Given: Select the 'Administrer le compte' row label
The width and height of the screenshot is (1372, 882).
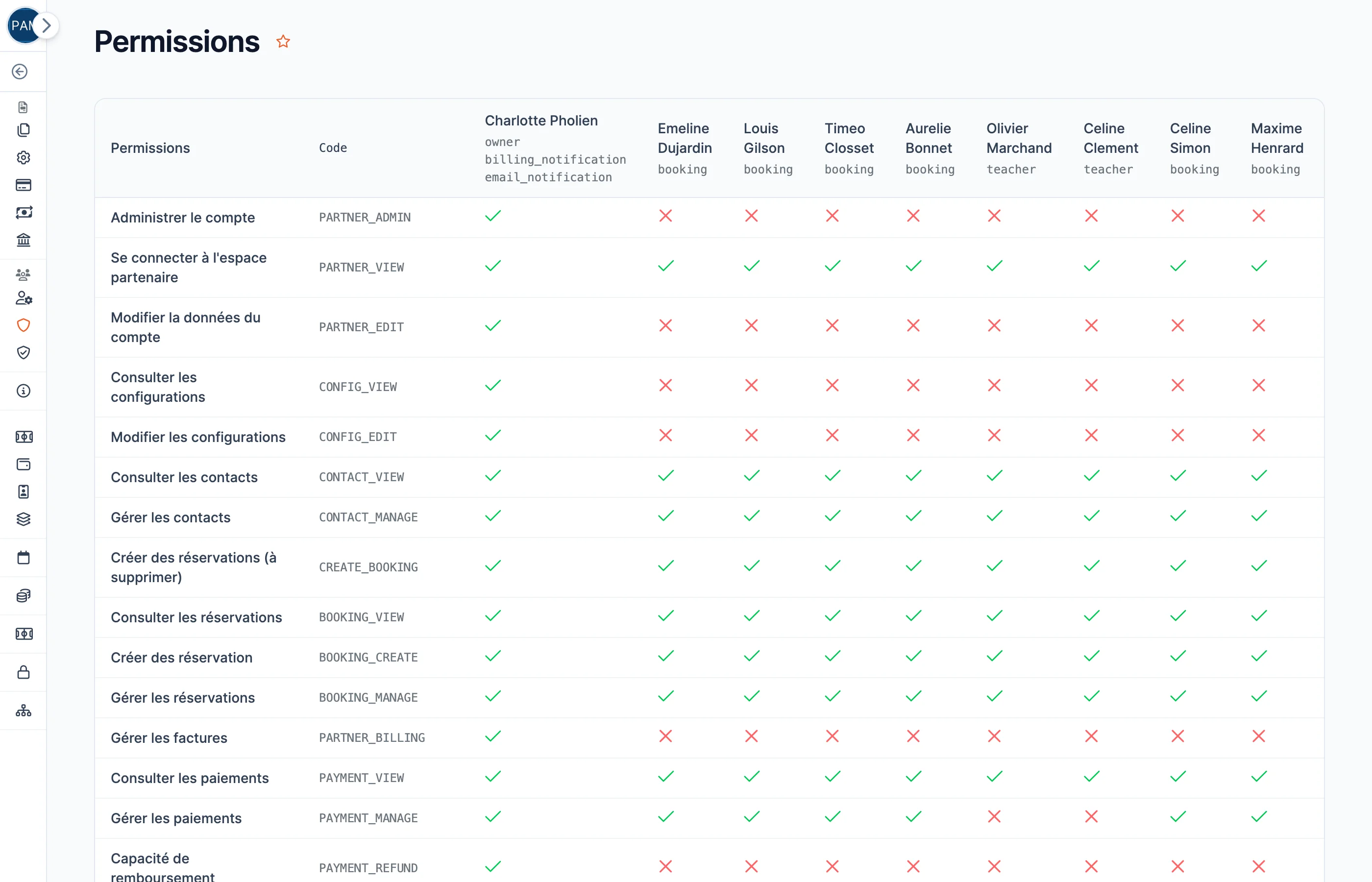Looking at the screenshot, I should point(183,218).
